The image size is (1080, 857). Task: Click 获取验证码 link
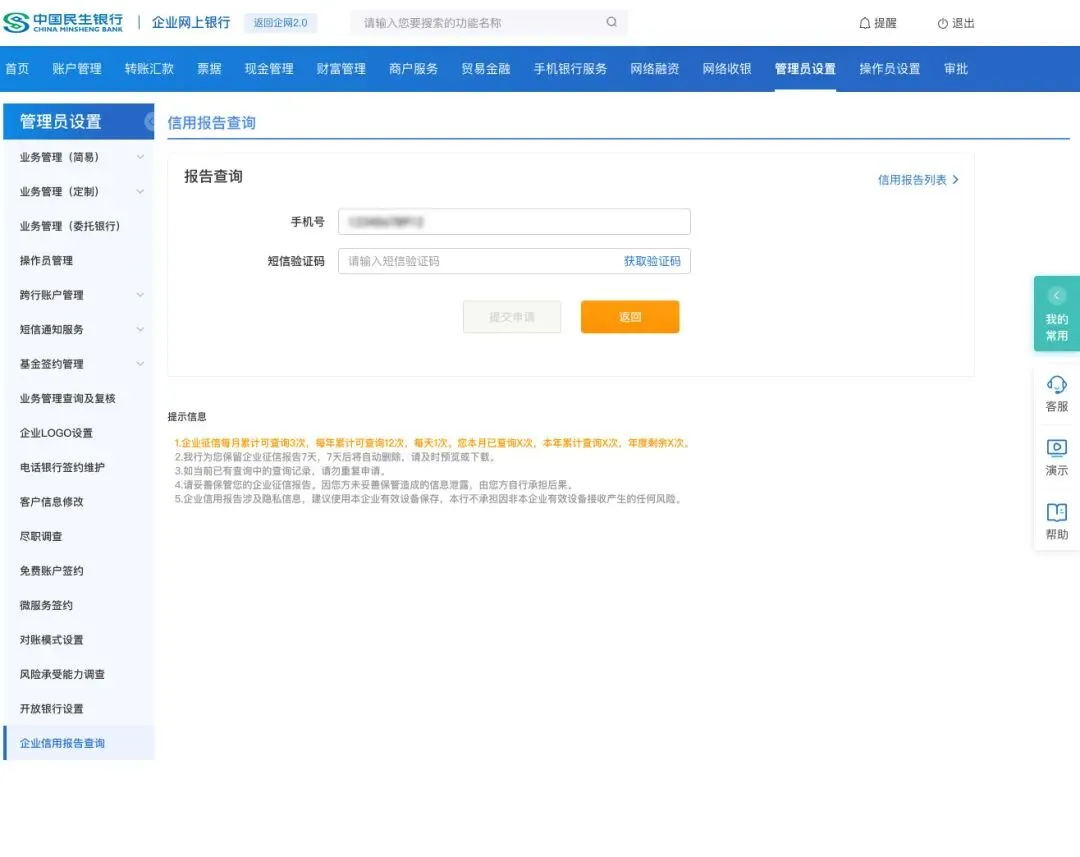(x=652, y=261)
